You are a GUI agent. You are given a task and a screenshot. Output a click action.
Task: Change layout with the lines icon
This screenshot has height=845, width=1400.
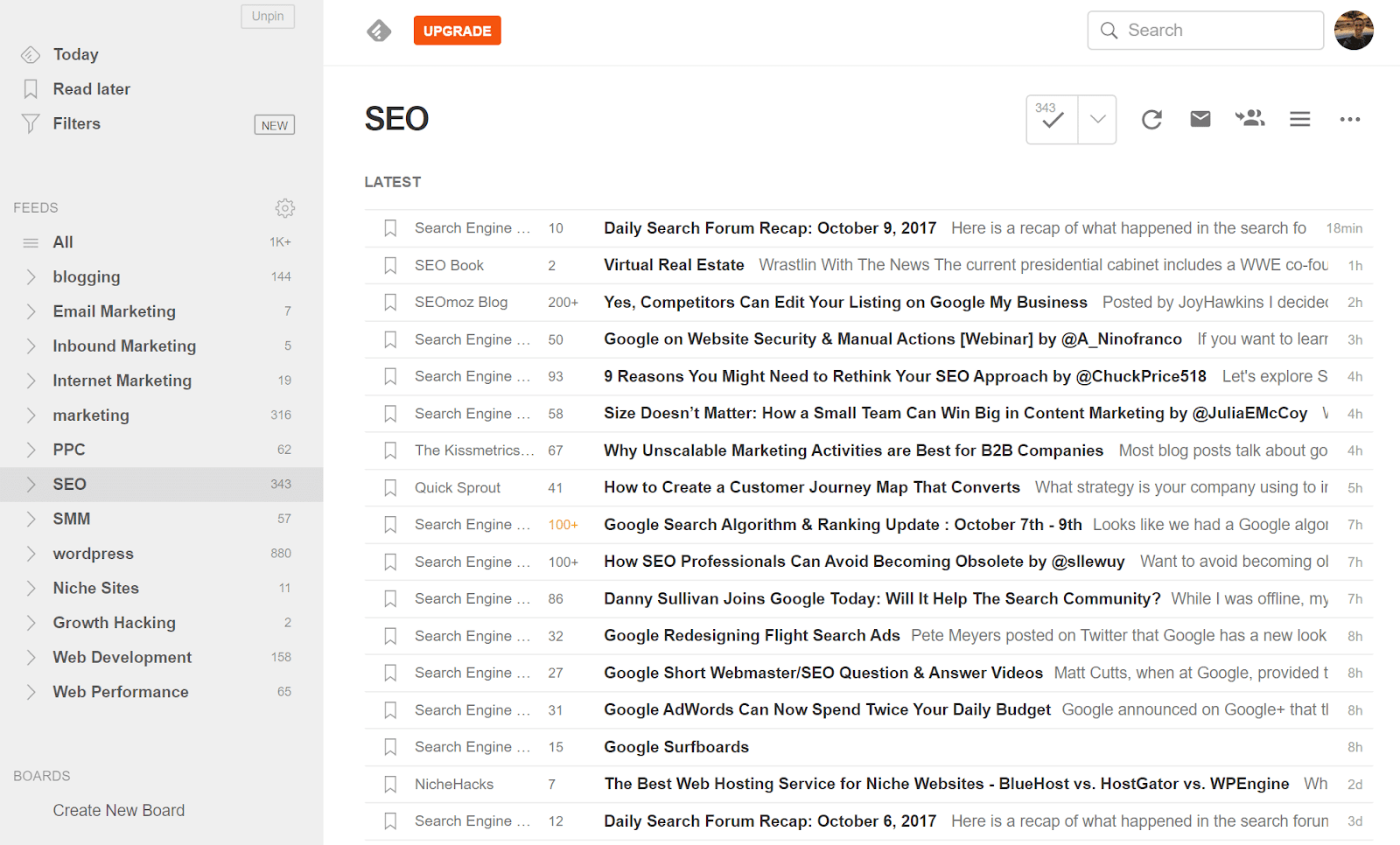pos(1300,119)
